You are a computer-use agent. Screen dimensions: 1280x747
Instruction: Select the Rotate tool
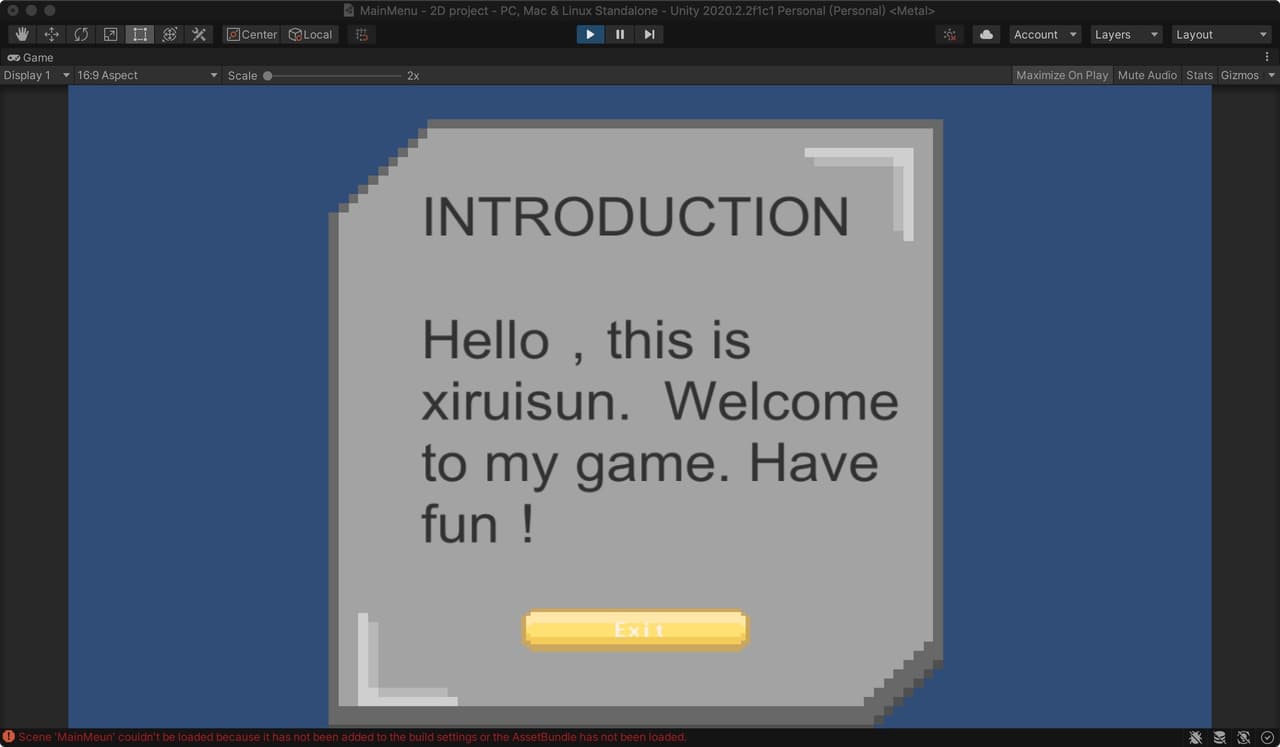(81, 34)
